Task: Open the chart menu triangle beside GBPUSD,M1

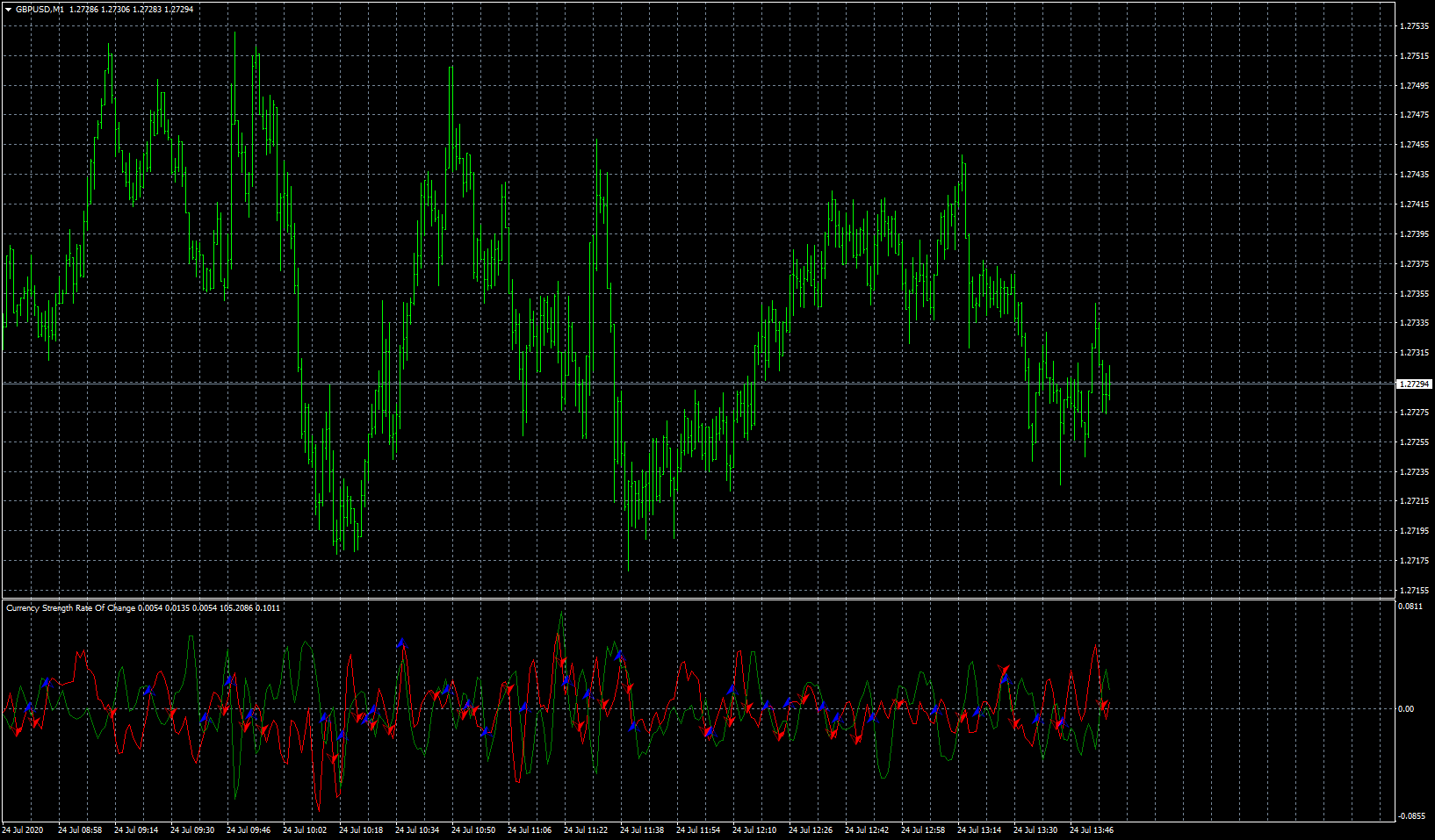Action: (9, 9)
